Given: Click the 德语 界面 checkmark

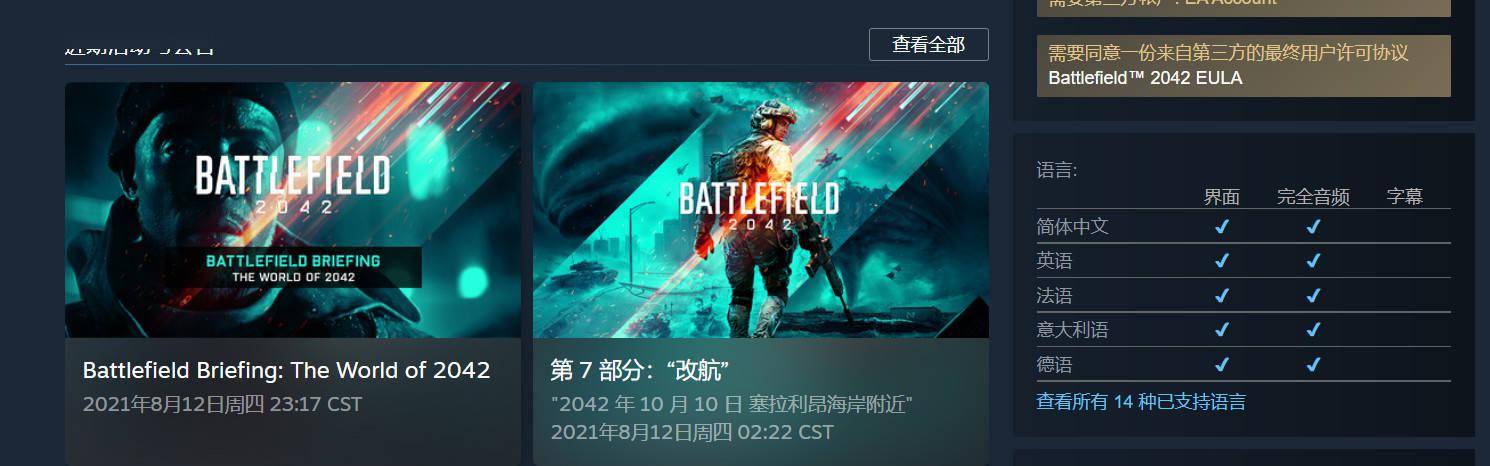Looking at the screenshot, I should (1221, 364).
